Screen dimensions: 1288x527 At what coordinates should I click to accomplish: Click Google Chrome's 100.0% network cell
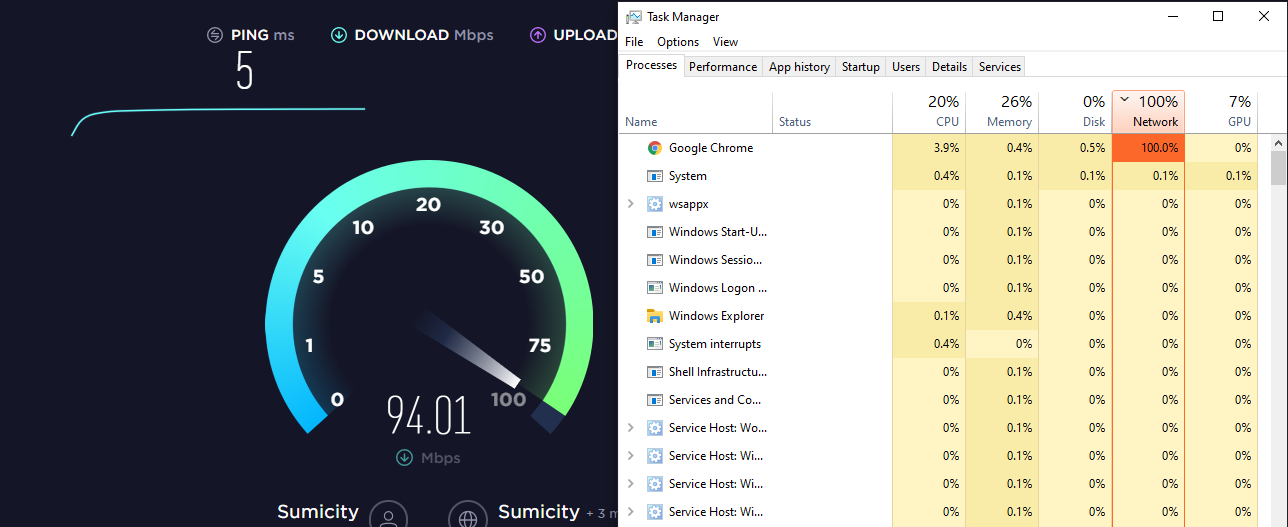coord(1148,148)
